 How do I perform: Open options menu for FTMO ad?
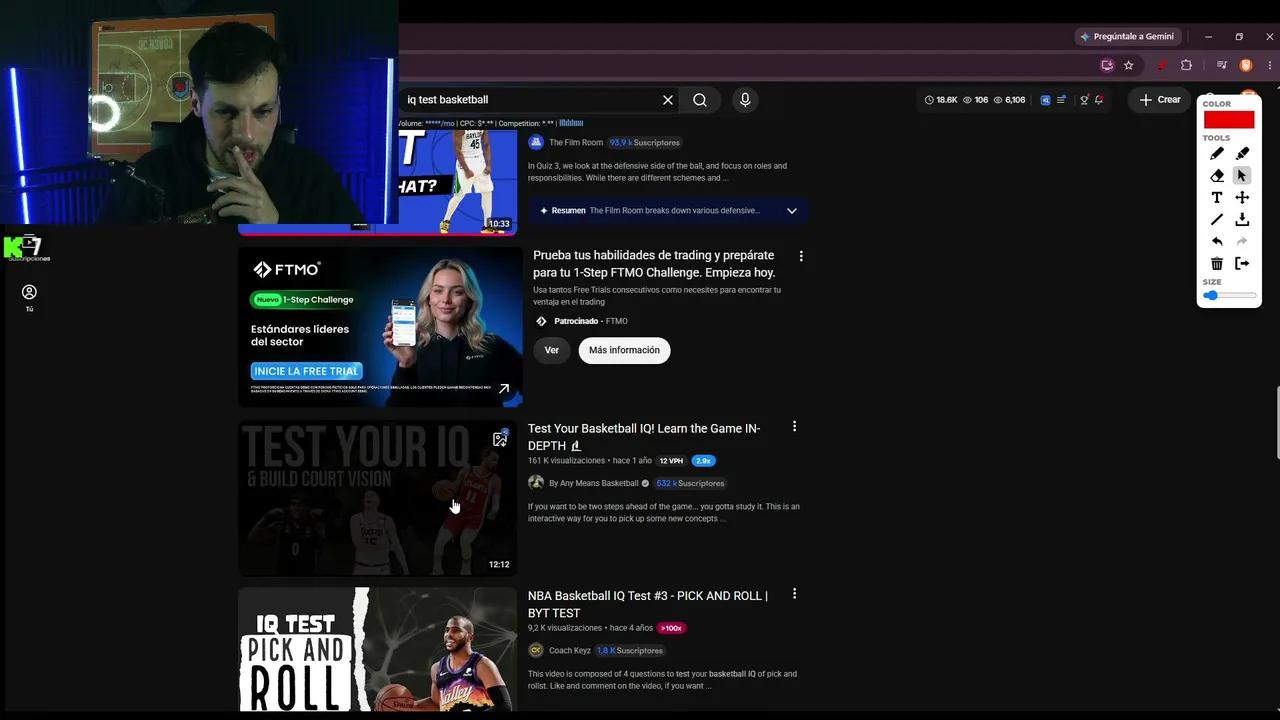[x=801, y=256]
